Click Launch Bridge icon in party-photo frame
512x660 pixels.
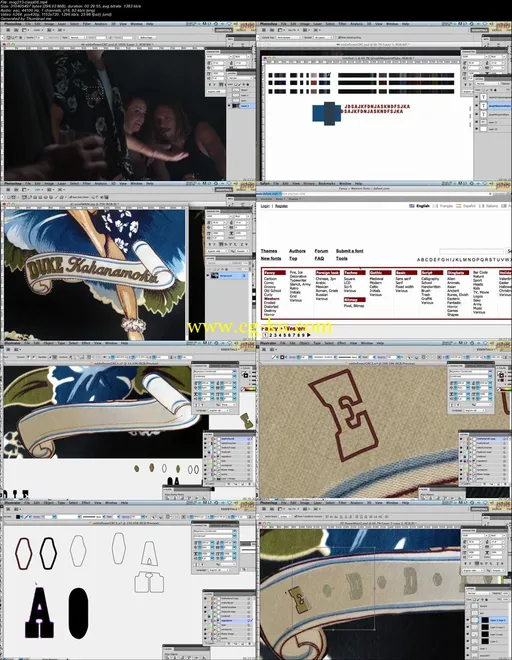click(x=8, y=30)
